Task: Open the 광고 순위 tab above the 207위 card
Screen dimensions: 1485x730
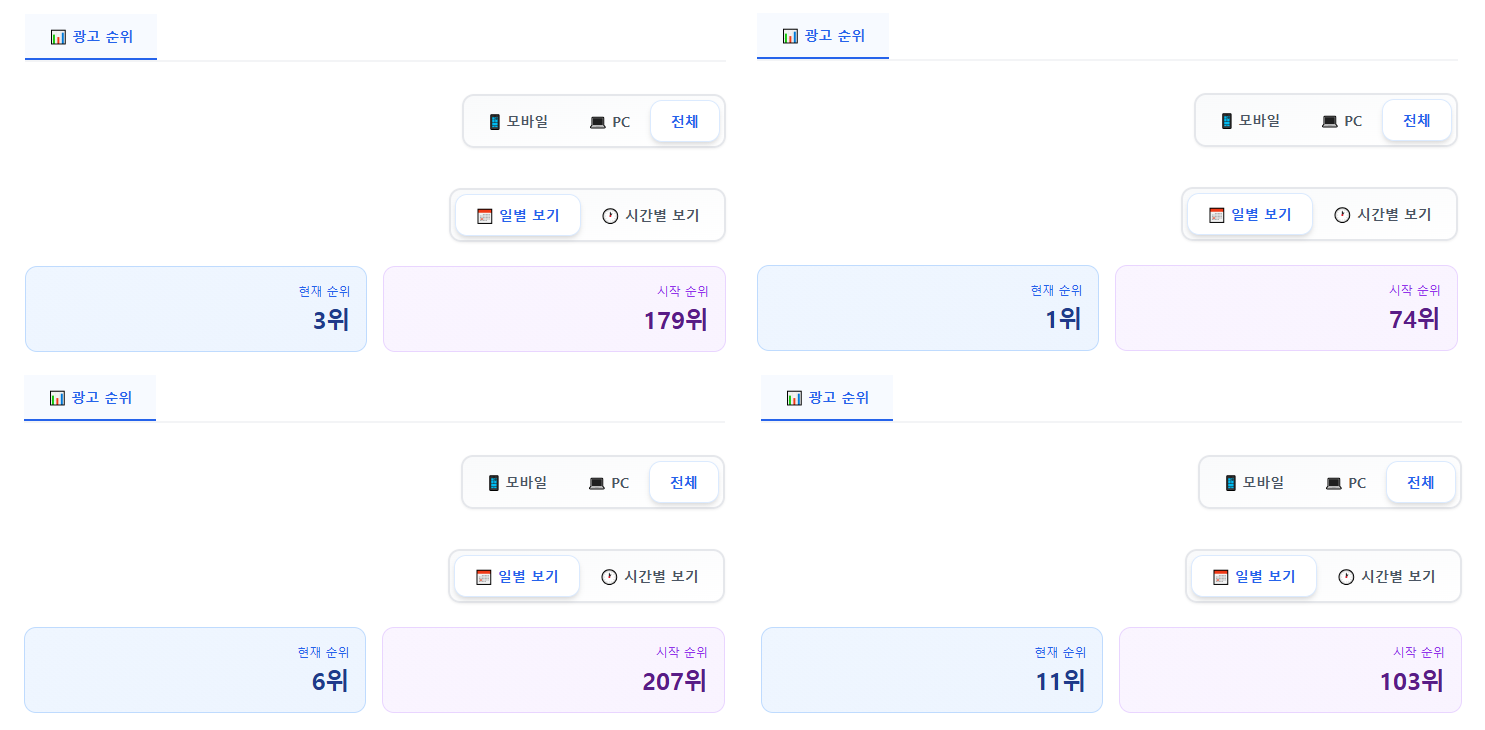Action: [90, 398]
